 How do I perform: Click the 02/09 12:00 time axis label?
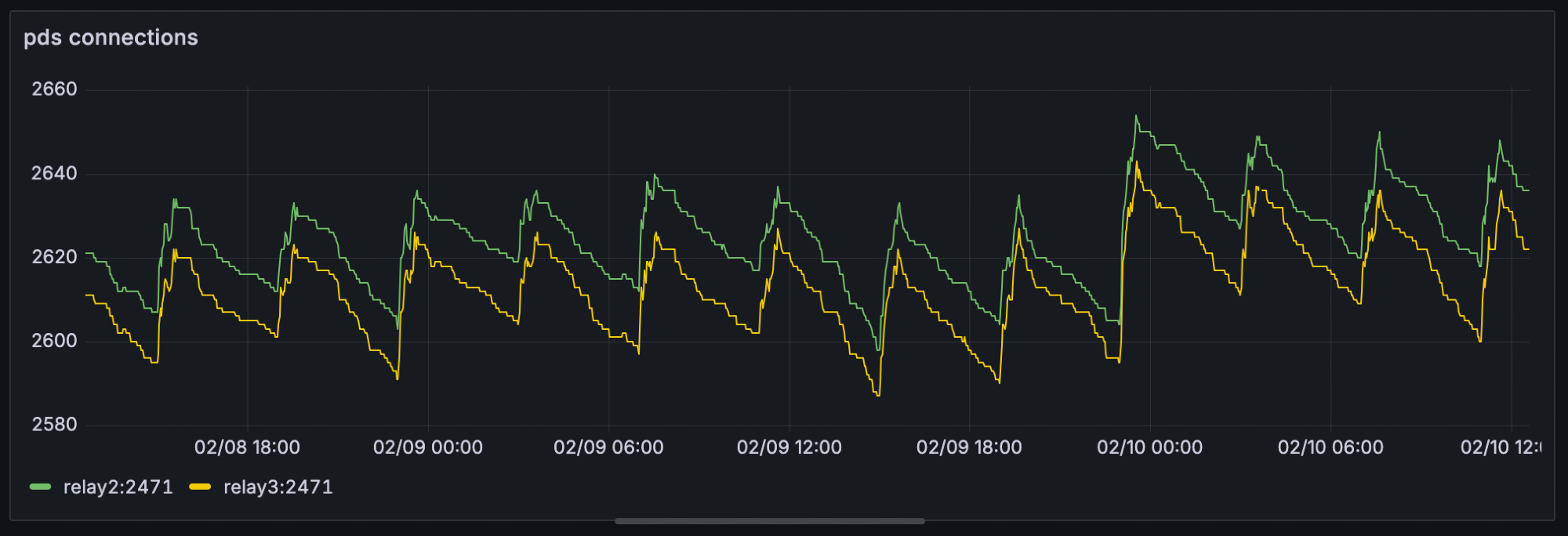point(789,447)
